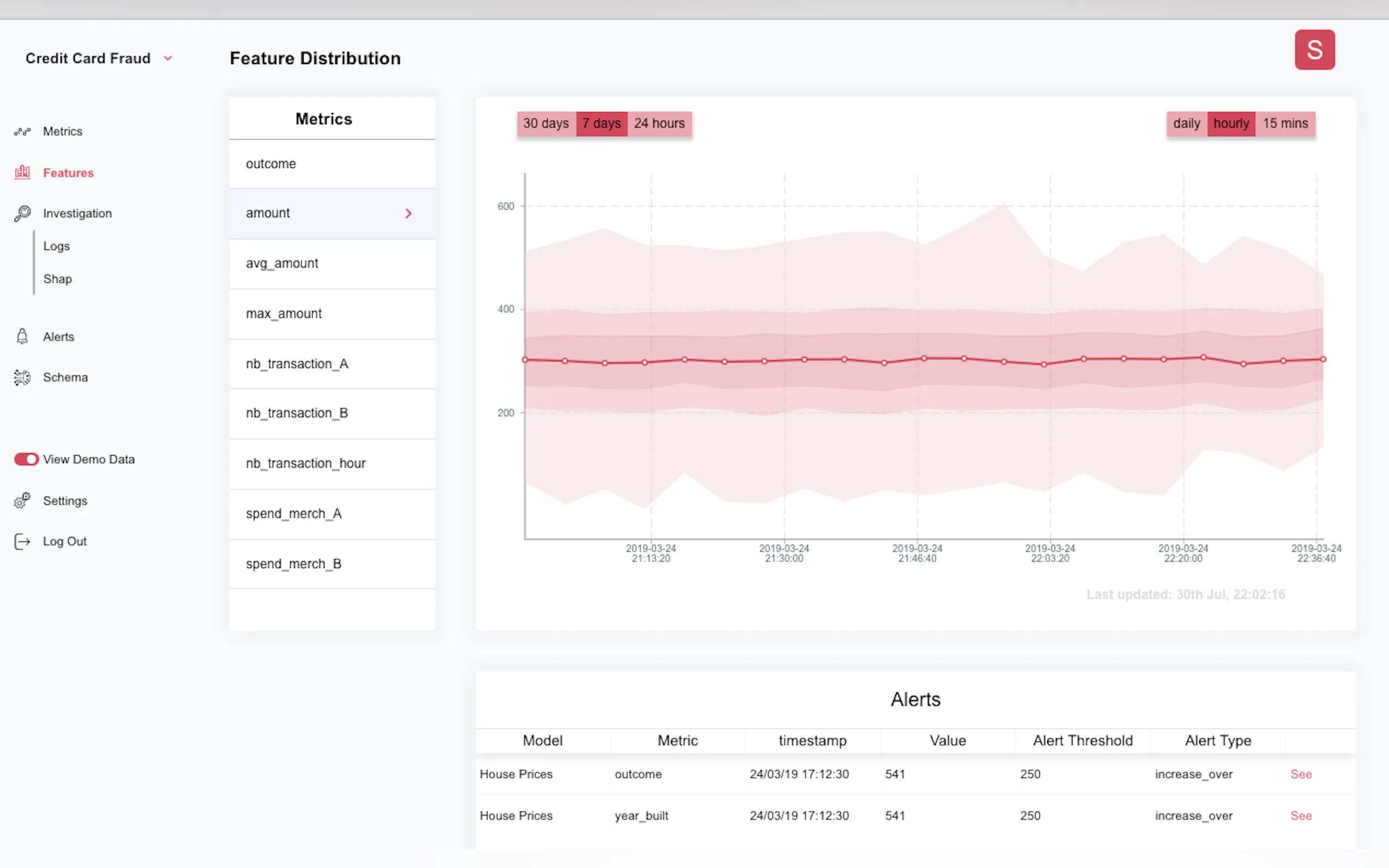Select the hourly granularity option
Screen dimensions: 1389x868
coord(1230,124)
